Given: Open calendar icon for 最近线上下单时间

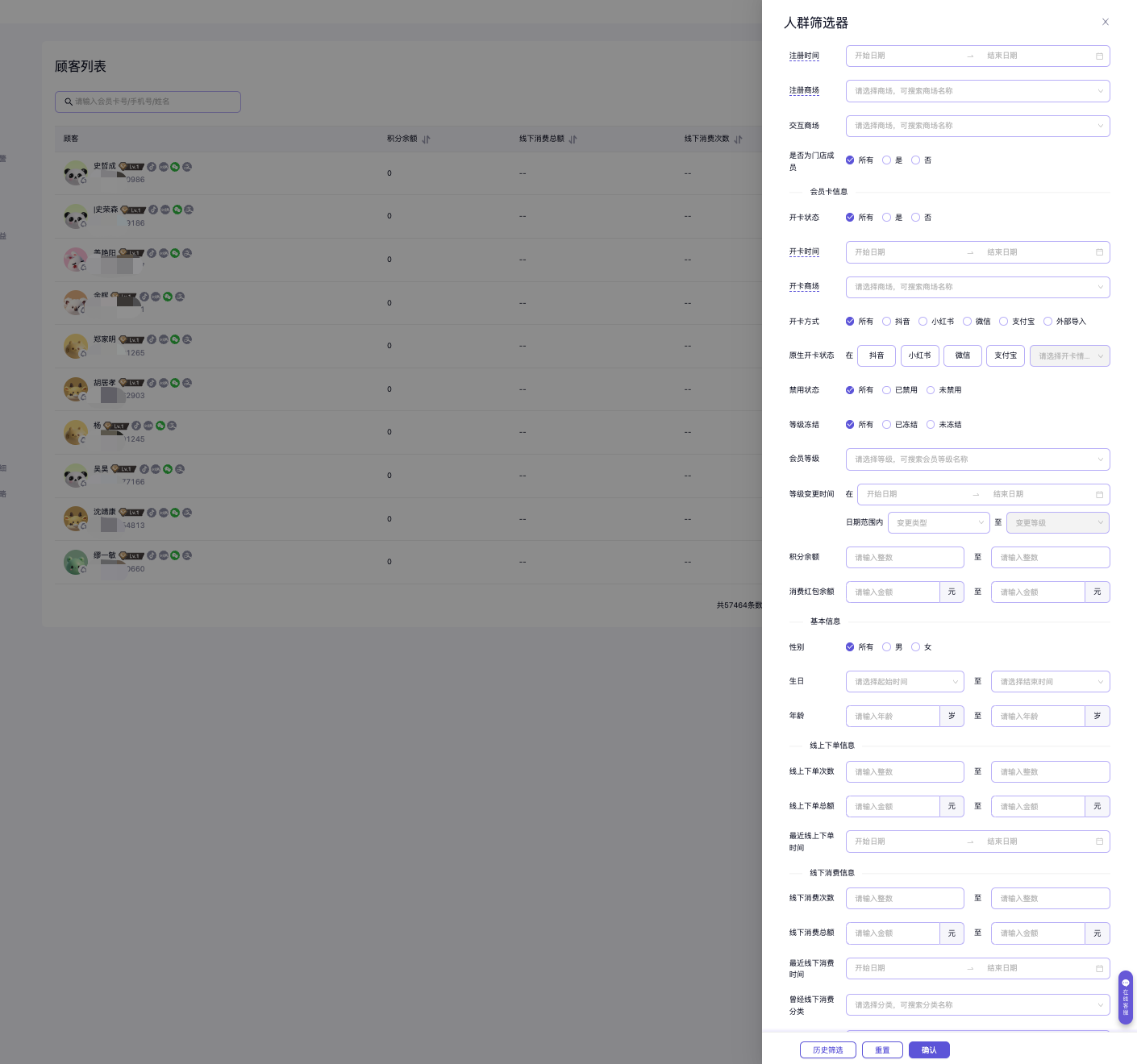Looking at the screenshot, I should [1099, 842].
